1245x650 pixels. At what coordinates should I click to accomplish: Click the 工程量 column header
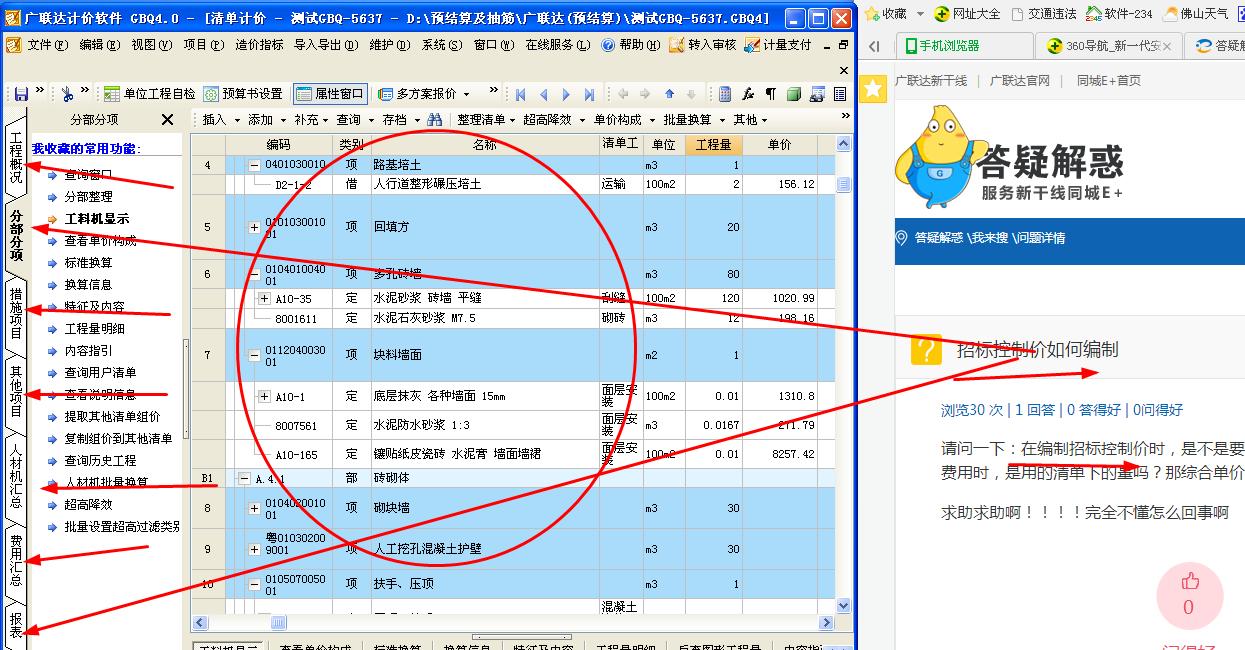pyautogui.click(x=714, y=145)
